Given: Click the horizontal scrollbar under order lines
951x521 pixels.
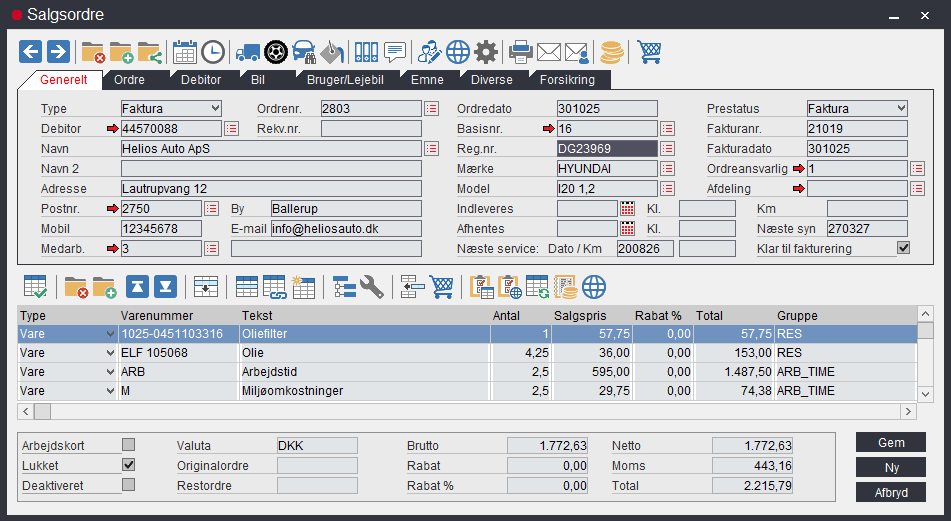Looking at the screenshot, I should point(468,411).
